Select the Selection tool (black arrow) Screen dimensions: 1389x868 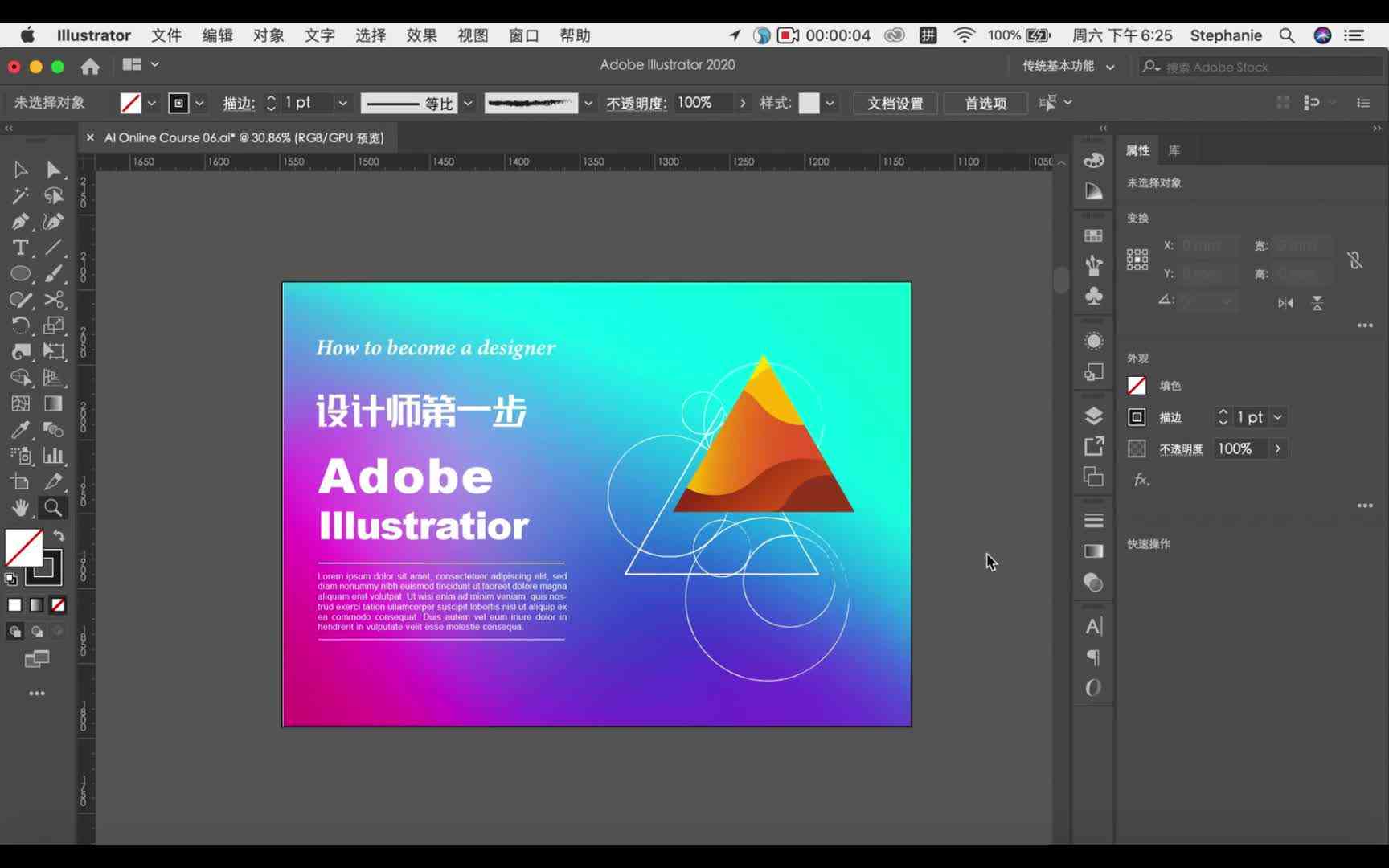click(x=20, y=170)
